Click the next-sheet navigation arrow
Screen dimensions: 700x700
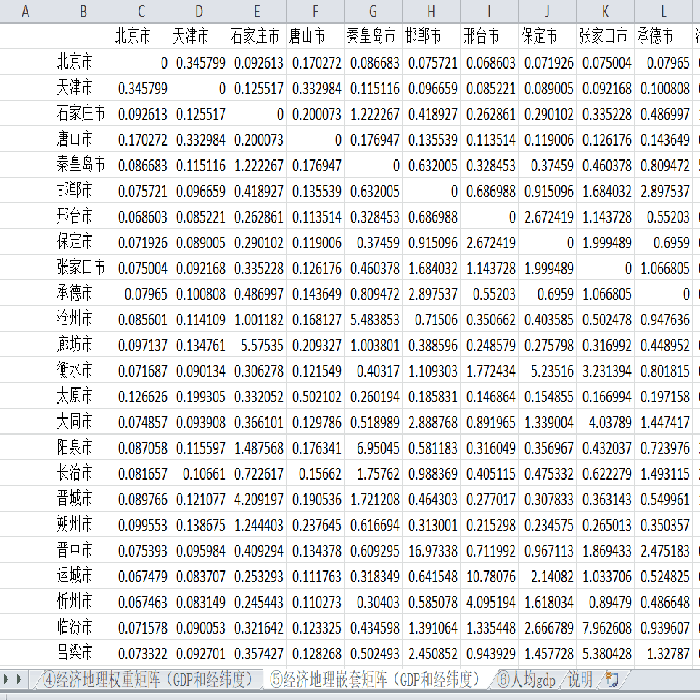(7, 679)
